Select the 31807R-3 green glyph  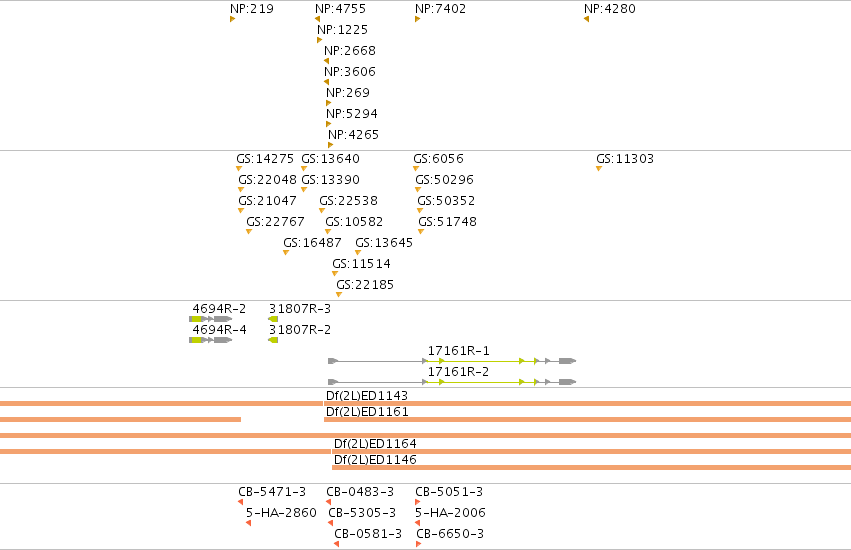pos(273,319)
